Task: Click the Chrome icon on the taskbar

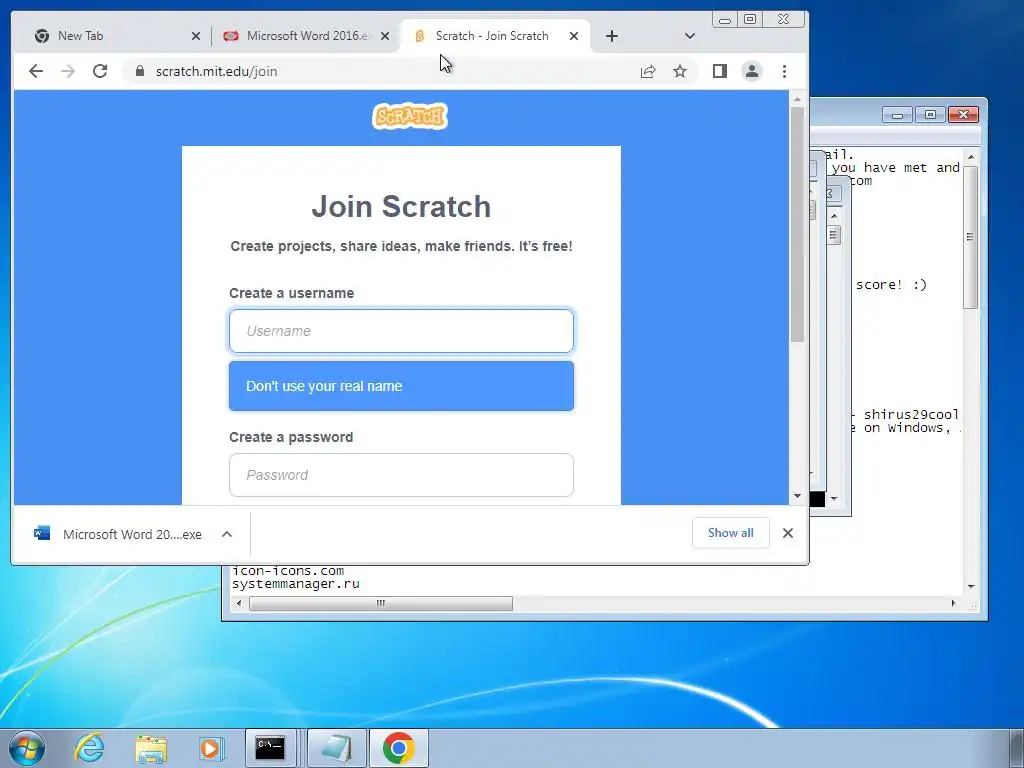Action: (x=399, y=748)
